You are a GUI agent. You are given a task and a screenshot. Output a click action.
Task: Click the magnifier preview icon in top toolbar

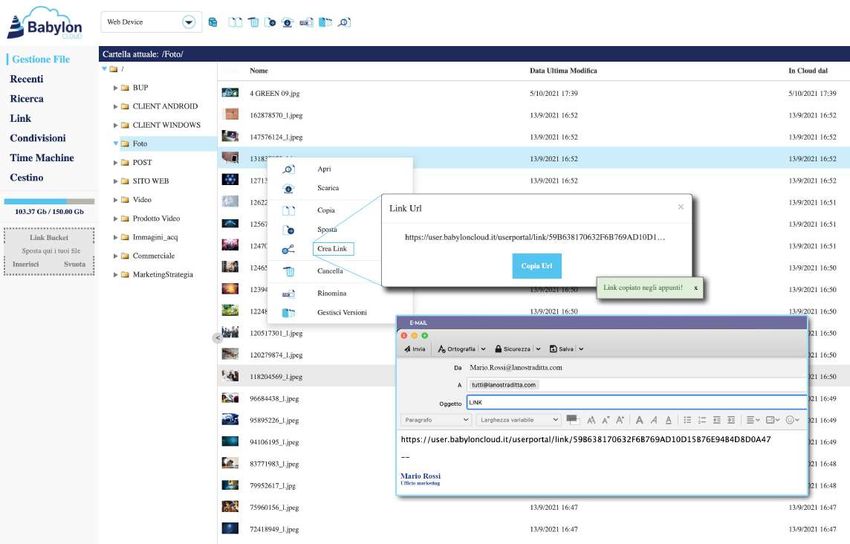[x=343, y=21]
